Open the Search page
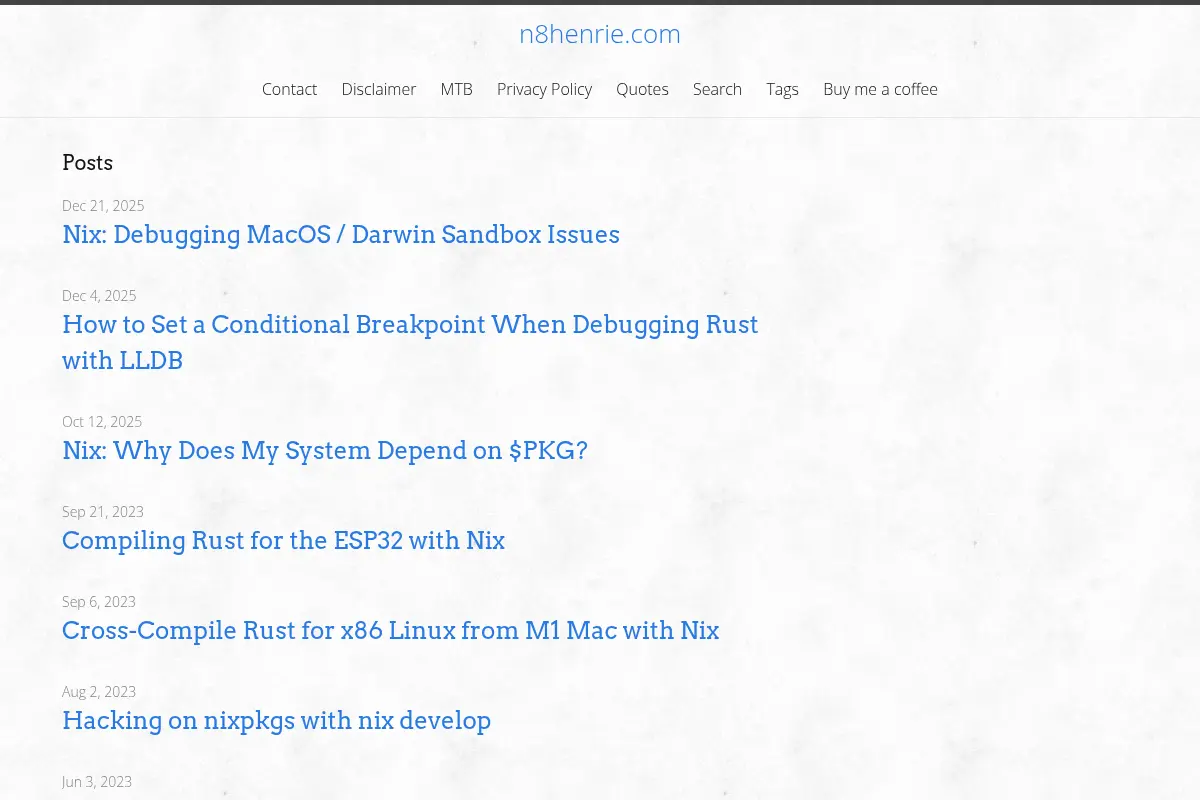Image resolution: width=1200 pixels, height=800 pixels. [717, 89]
